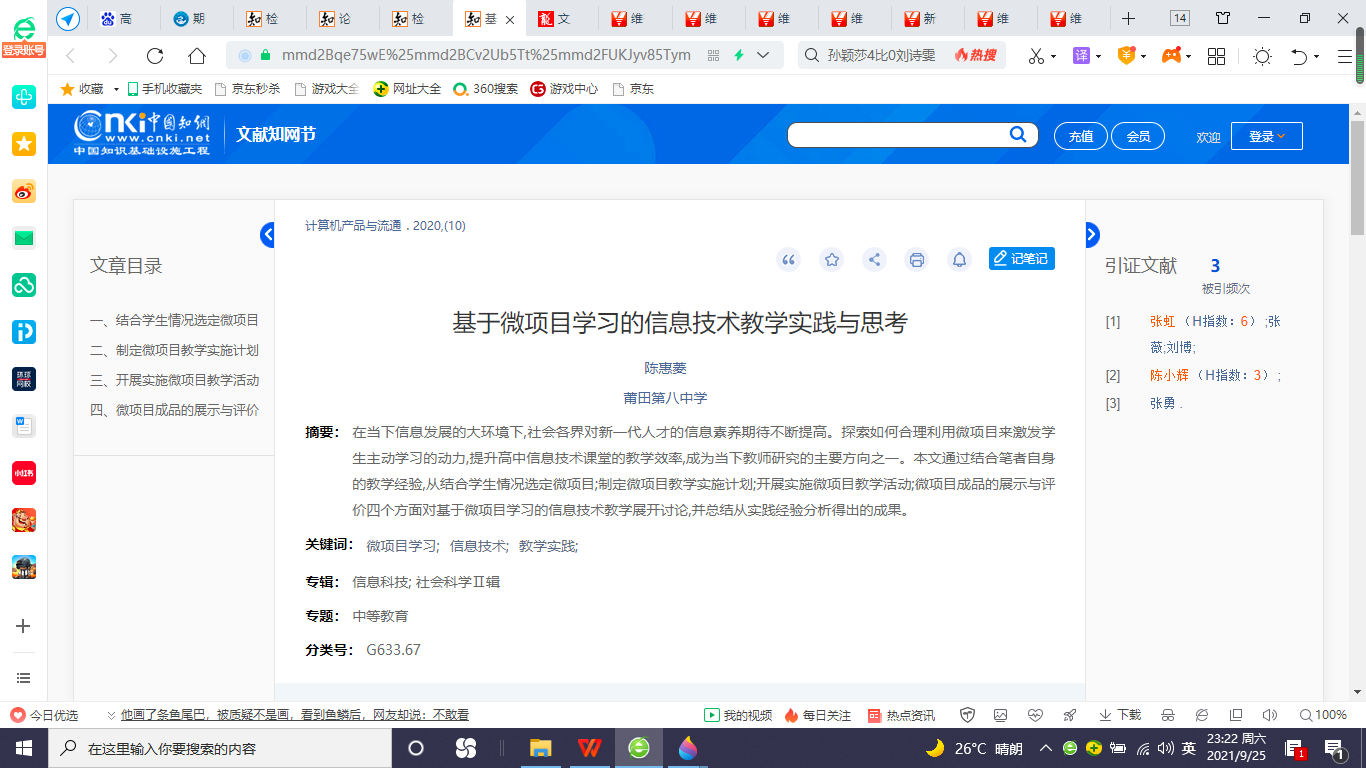Click browser forward arrow button
Image resolution: width=1366 pixels, height=768 pixels.
[113, 56]
